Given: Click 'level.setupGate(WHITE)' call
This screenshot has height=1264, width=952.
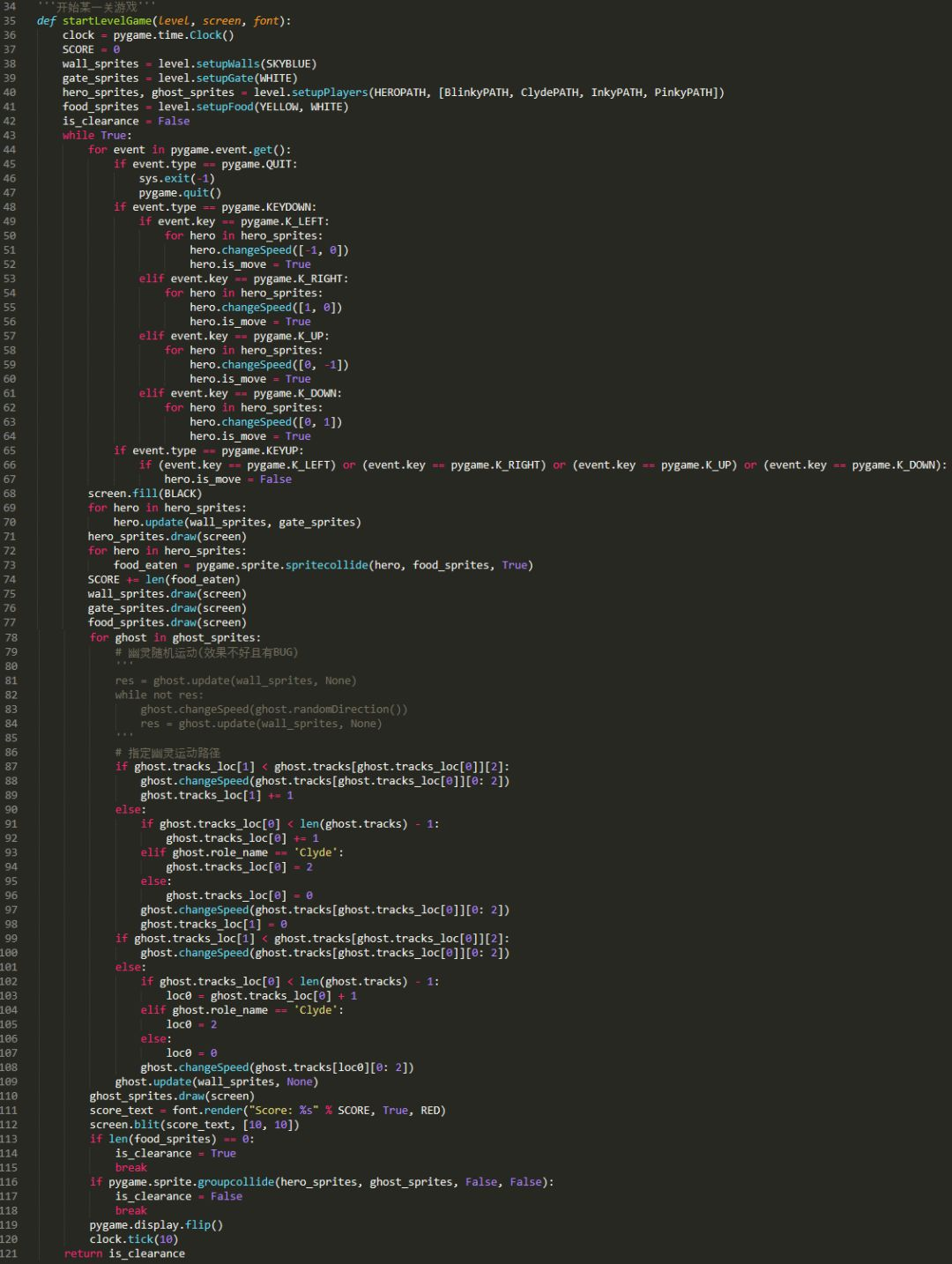Looking at the screenshot, I should pos(227,78).
